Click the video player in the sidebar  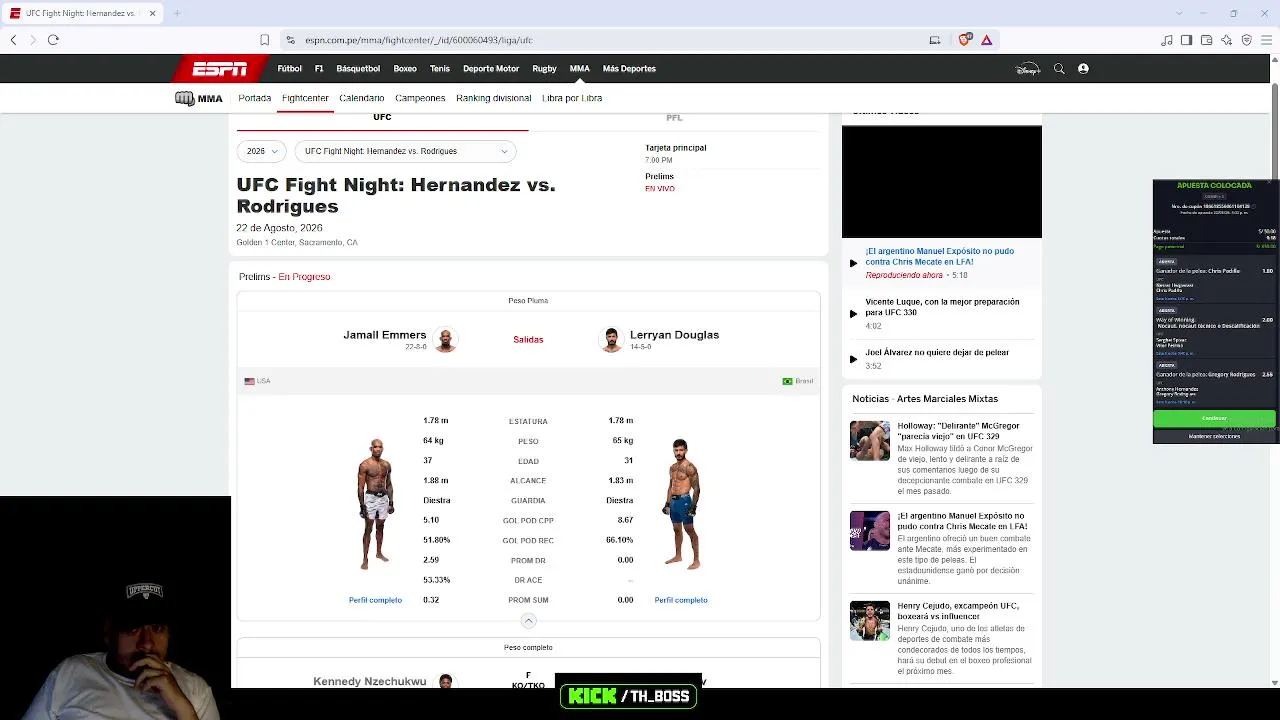tap(942, 182)
